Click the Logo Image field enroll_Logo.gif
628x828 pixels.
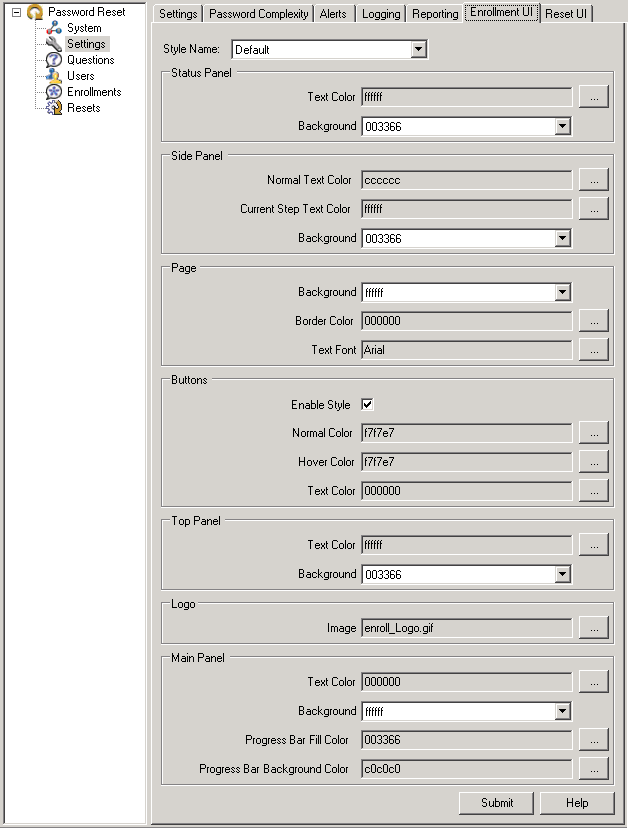point(466,628)
